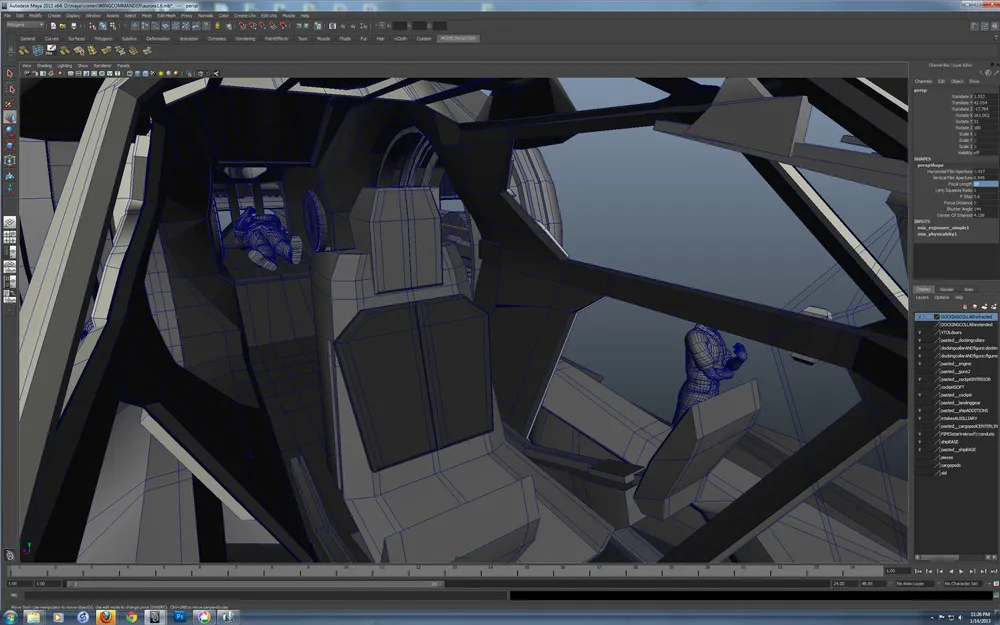Click the Chrome icon in taskbar
The width and height of the screenshot is (1000, 625).
(x=132, y=617)
